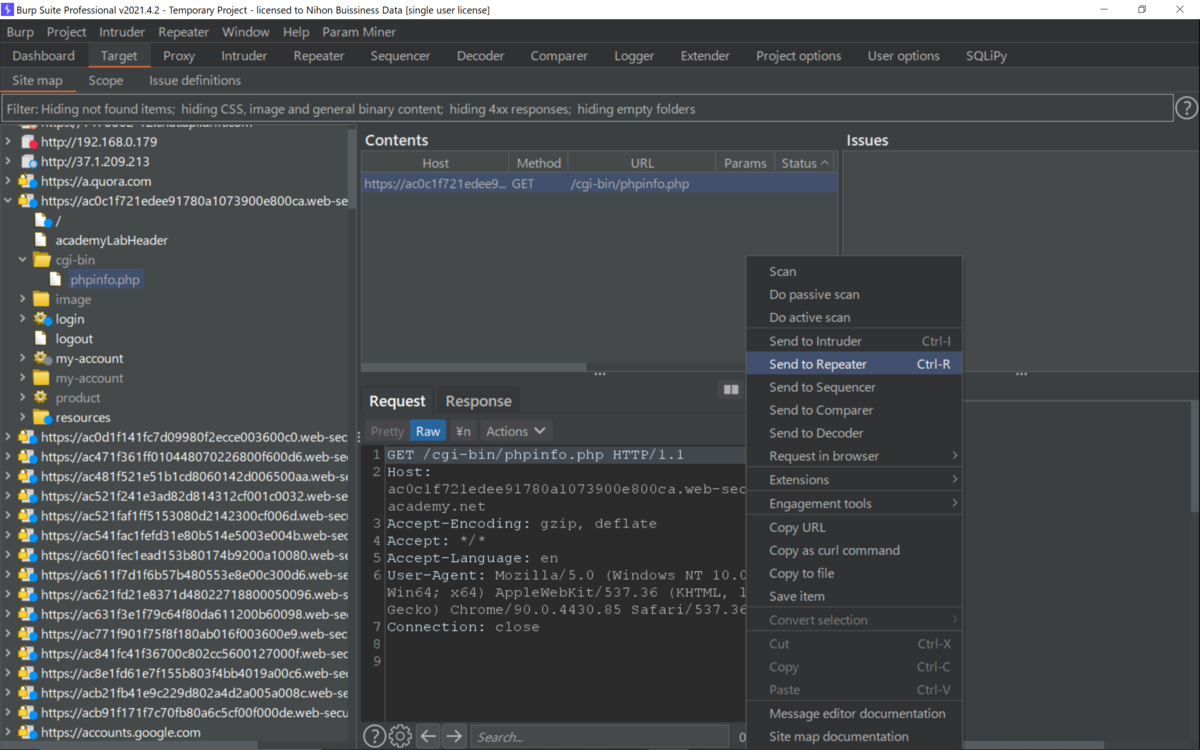
Task: Open the Response tab
Action: coord(478,401)
